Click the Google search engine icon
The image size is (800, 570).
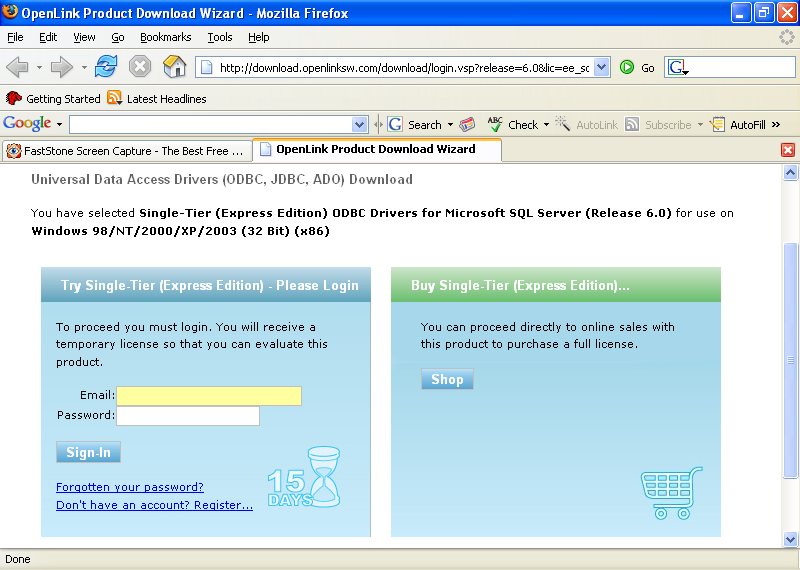pos(677,67)
